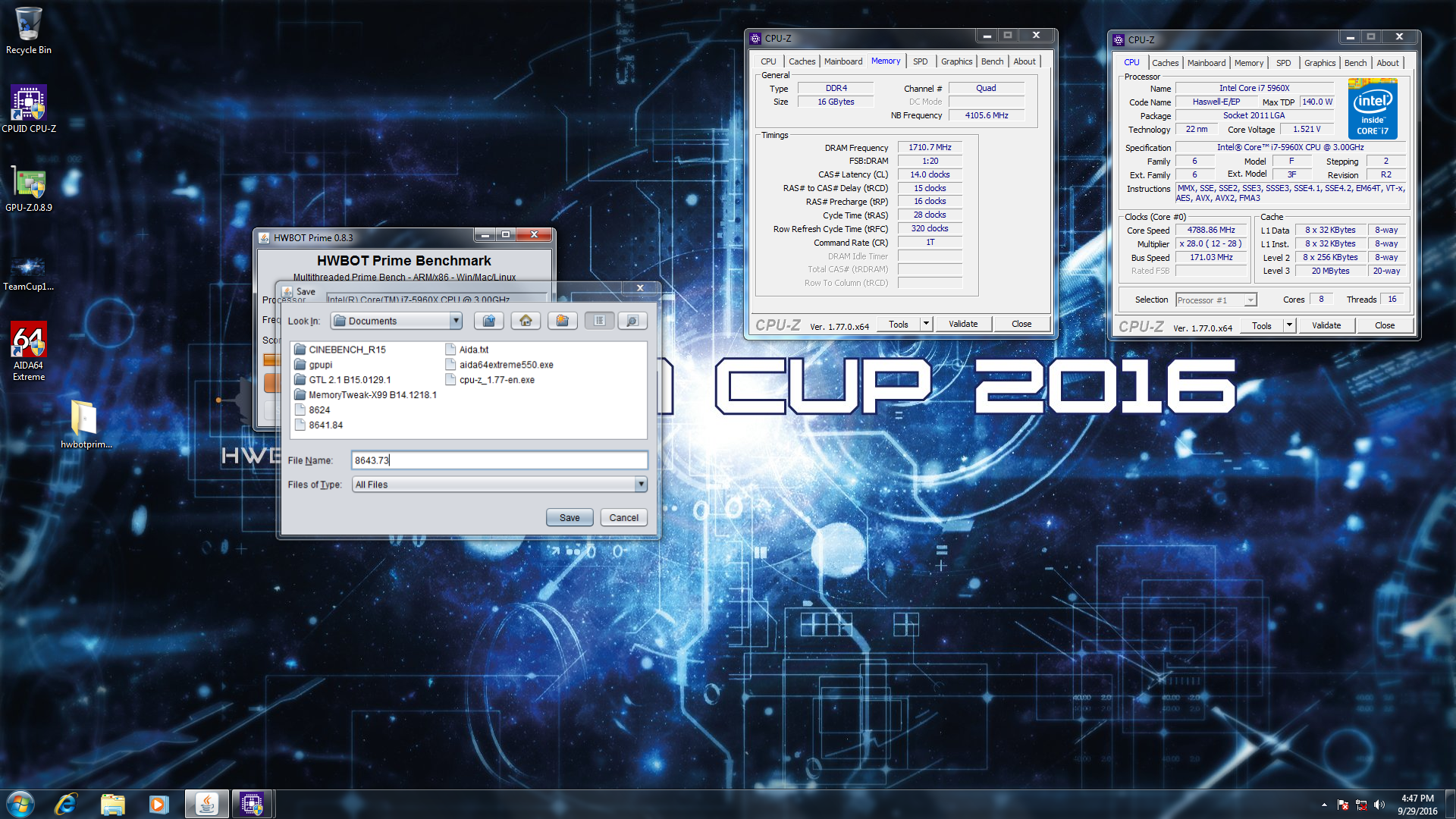
Task: Open Windows Explorer from taskbar
Action: [112, 804]
